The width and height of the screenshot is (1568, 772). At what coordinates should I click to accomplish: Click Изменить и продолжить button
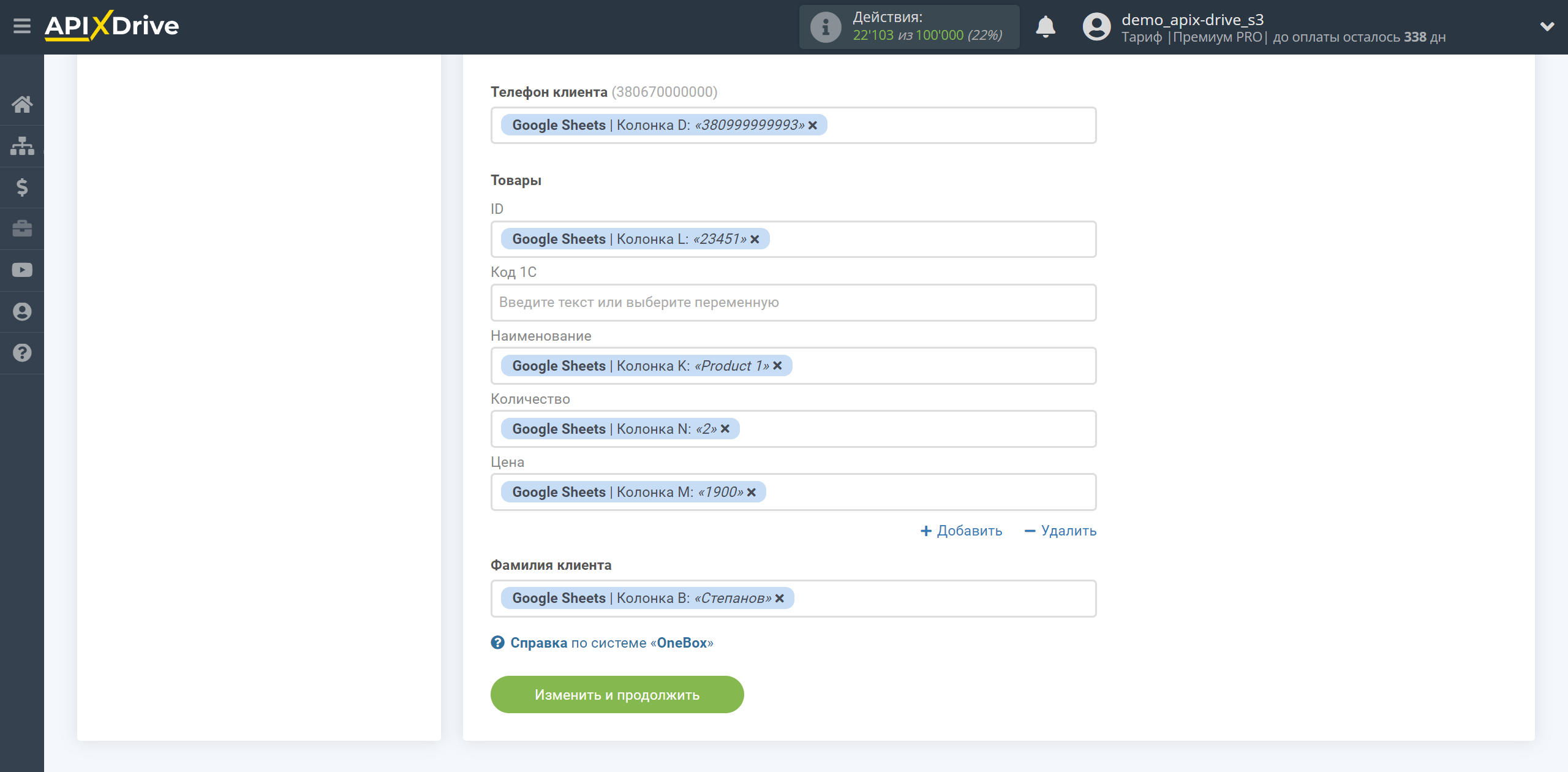click(x=617, y=695)
